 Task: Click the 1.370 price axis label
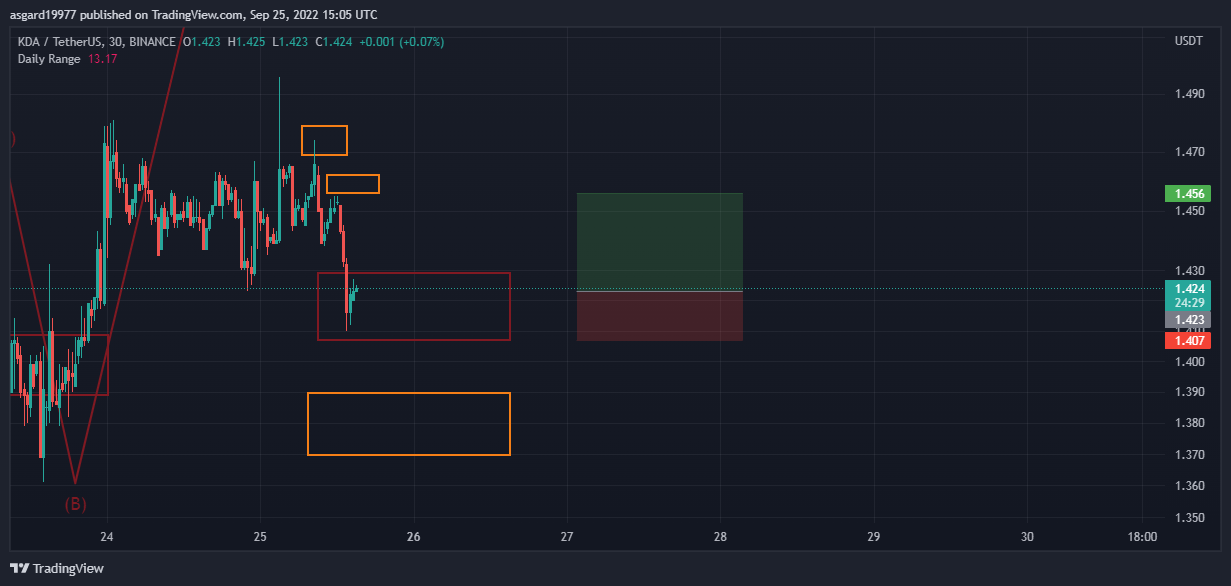tap(1189, 455)
